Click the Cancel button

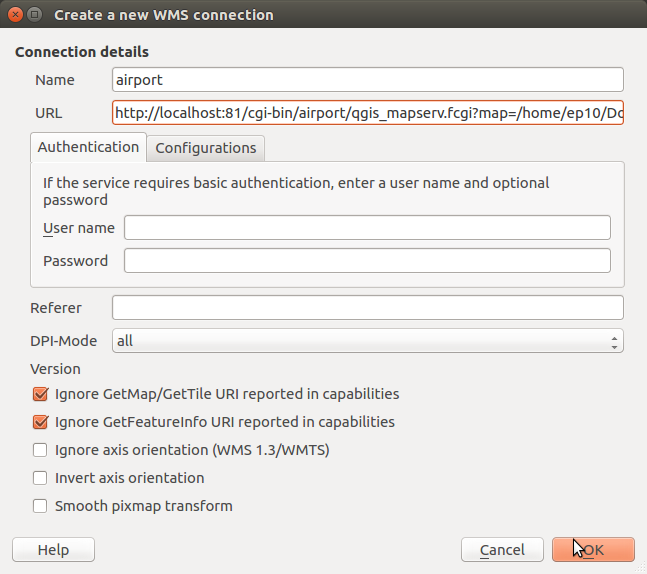(x=502, y=550)
